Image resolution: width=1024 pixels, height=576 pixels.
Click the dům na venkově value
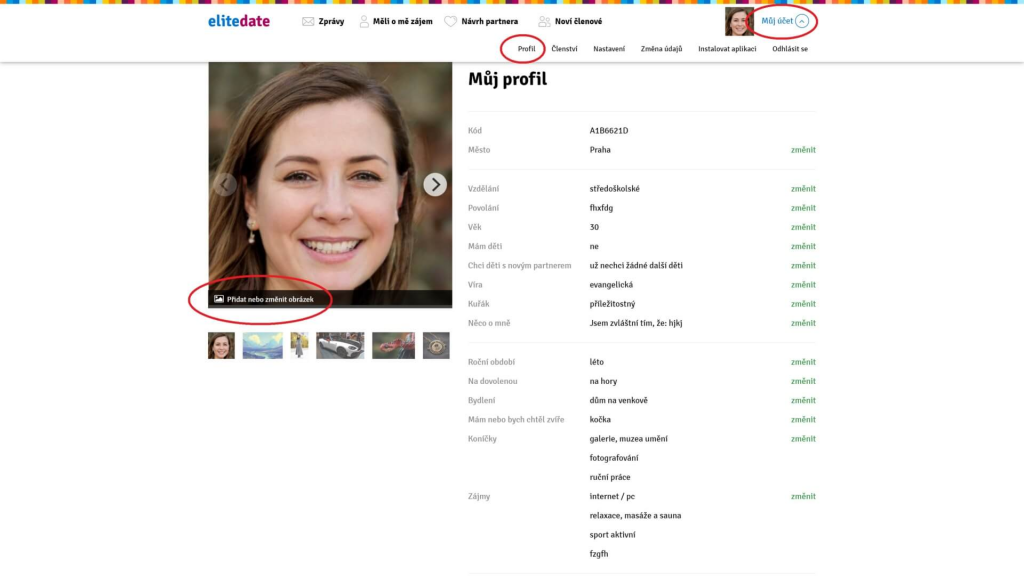618,400
